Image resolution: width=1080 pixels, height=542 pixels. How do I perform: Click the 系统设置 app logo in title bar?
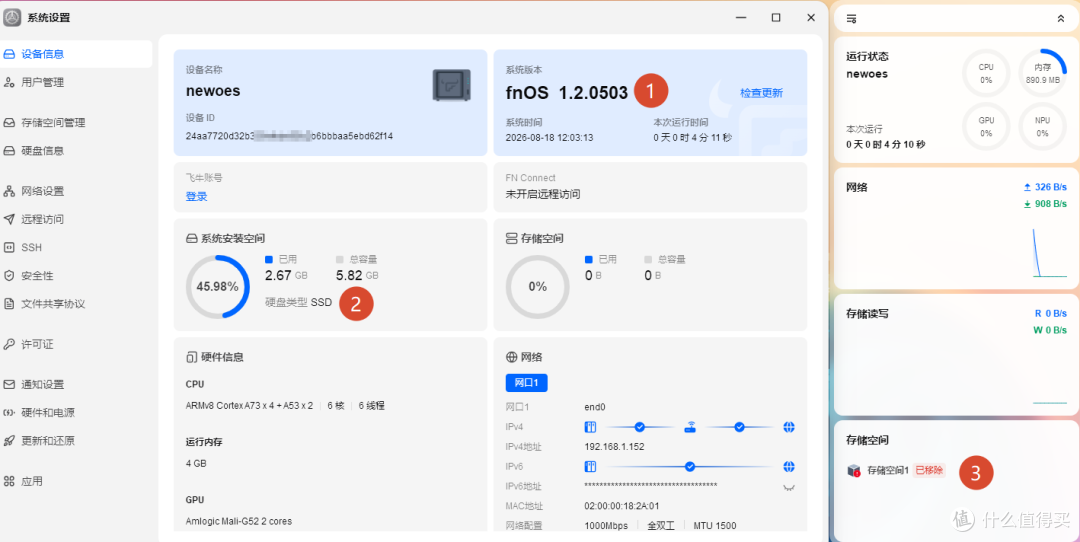coord(12,17)
